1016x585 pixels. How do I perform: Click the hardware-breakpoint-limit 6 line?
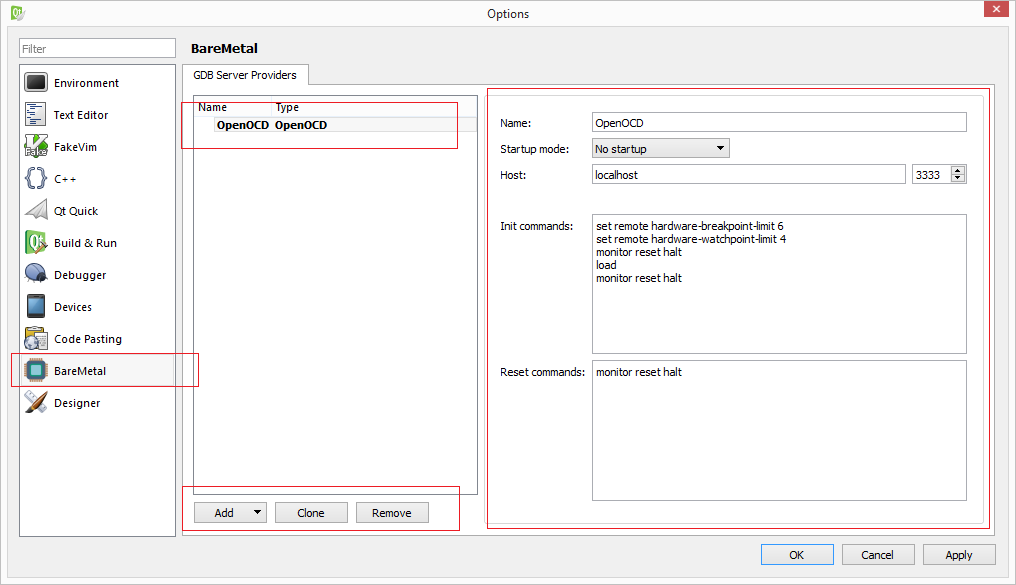(690, 226)
